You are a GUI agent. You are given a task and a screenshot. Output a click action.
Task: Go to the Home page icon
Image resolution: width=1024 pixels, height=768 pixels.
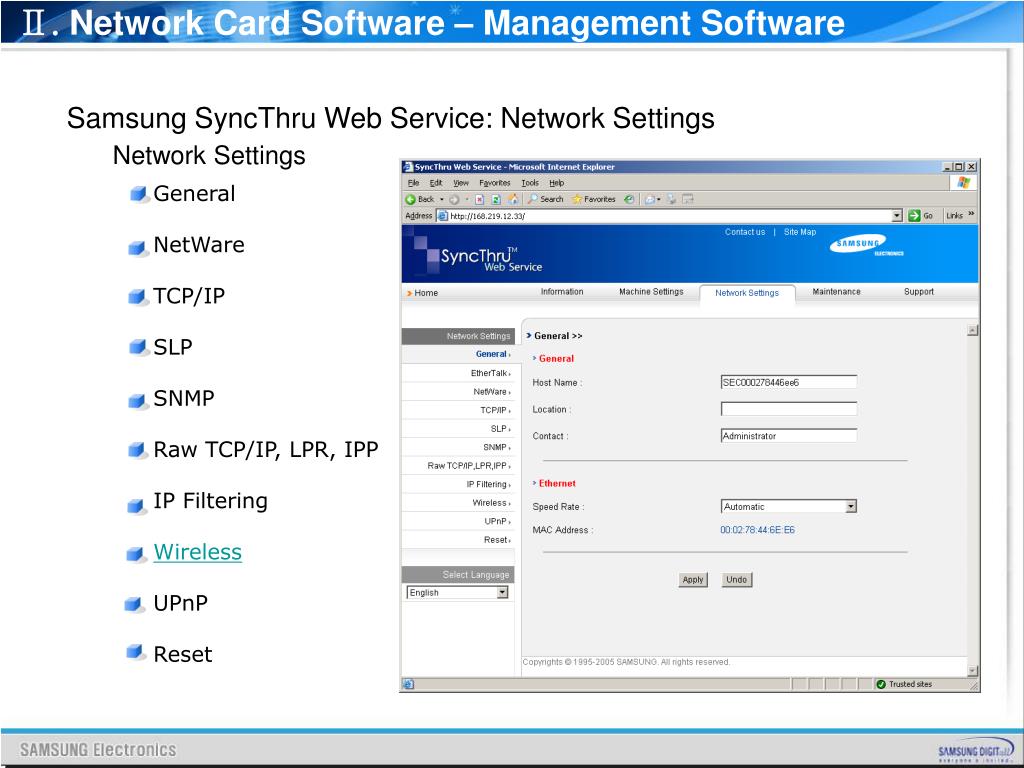513,199
